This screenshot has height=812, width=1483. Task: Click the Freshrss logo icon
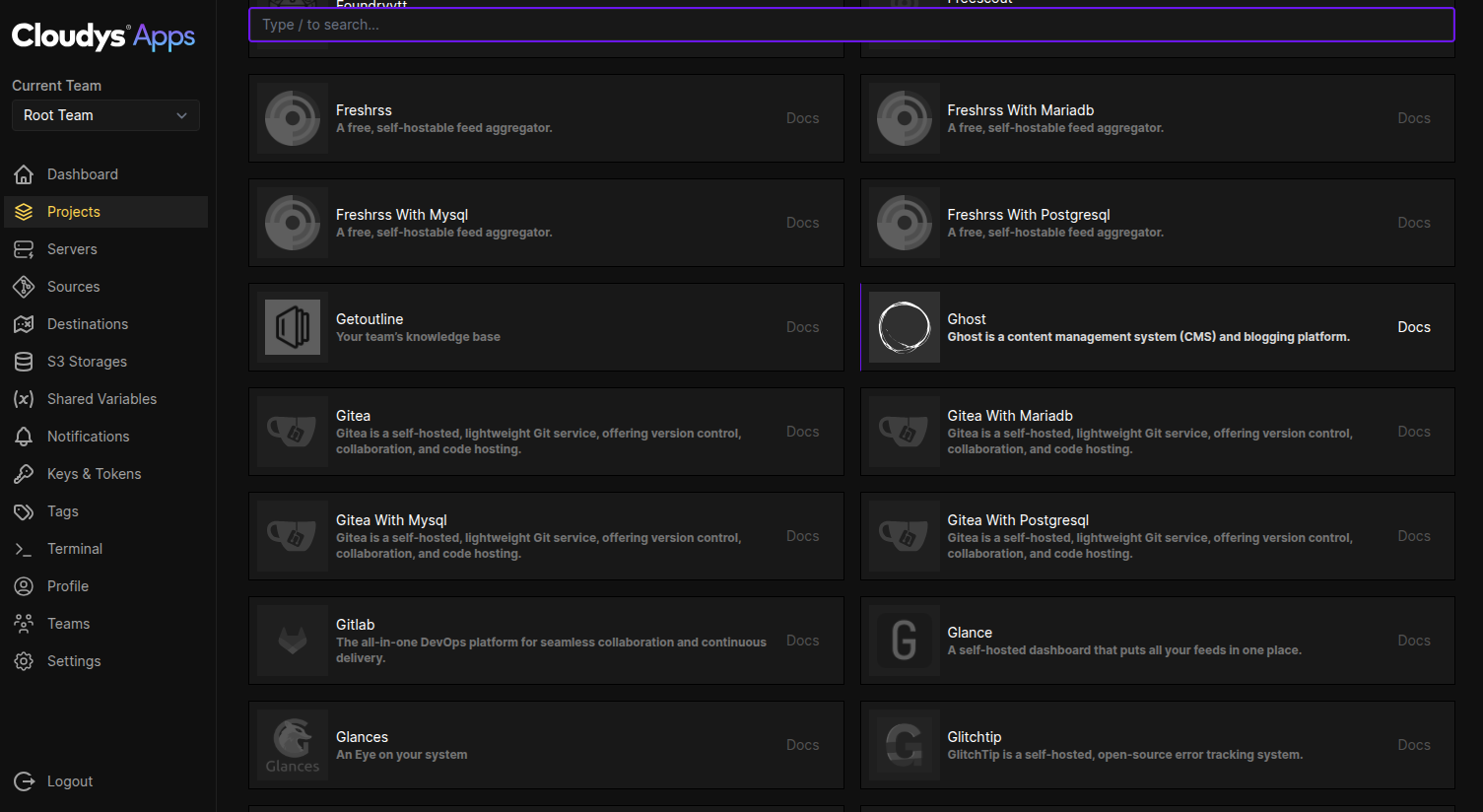[x=293, y=118]
